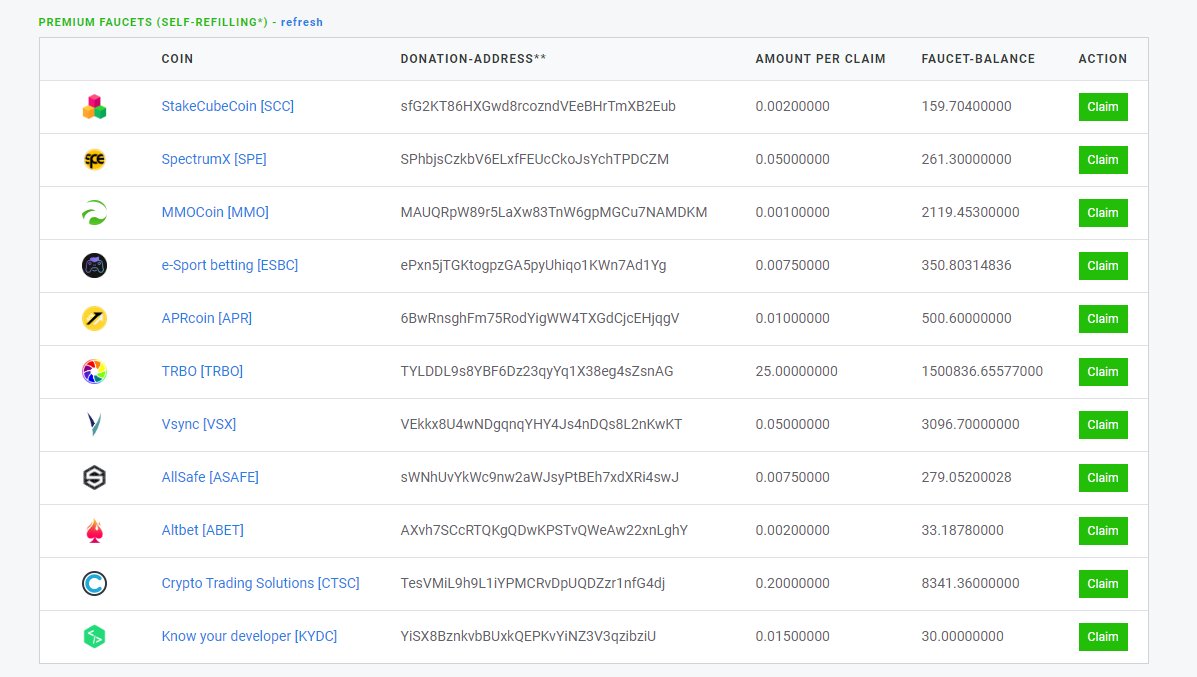Open the SpectrumX [SPE] link
This screenshot has height=677, width=1197.
tap(214, 159)
